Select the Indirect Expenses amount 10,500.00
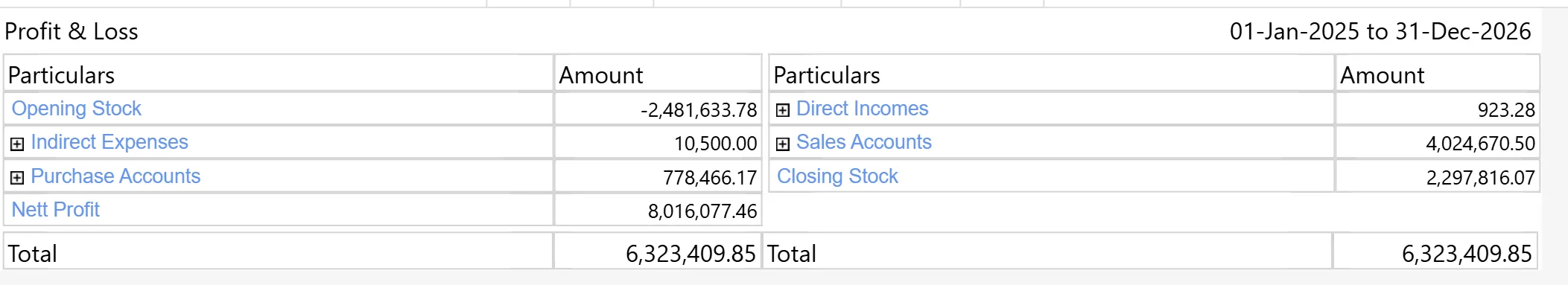The height and width of the screenshot is (285, 1568). pos(716,144)
